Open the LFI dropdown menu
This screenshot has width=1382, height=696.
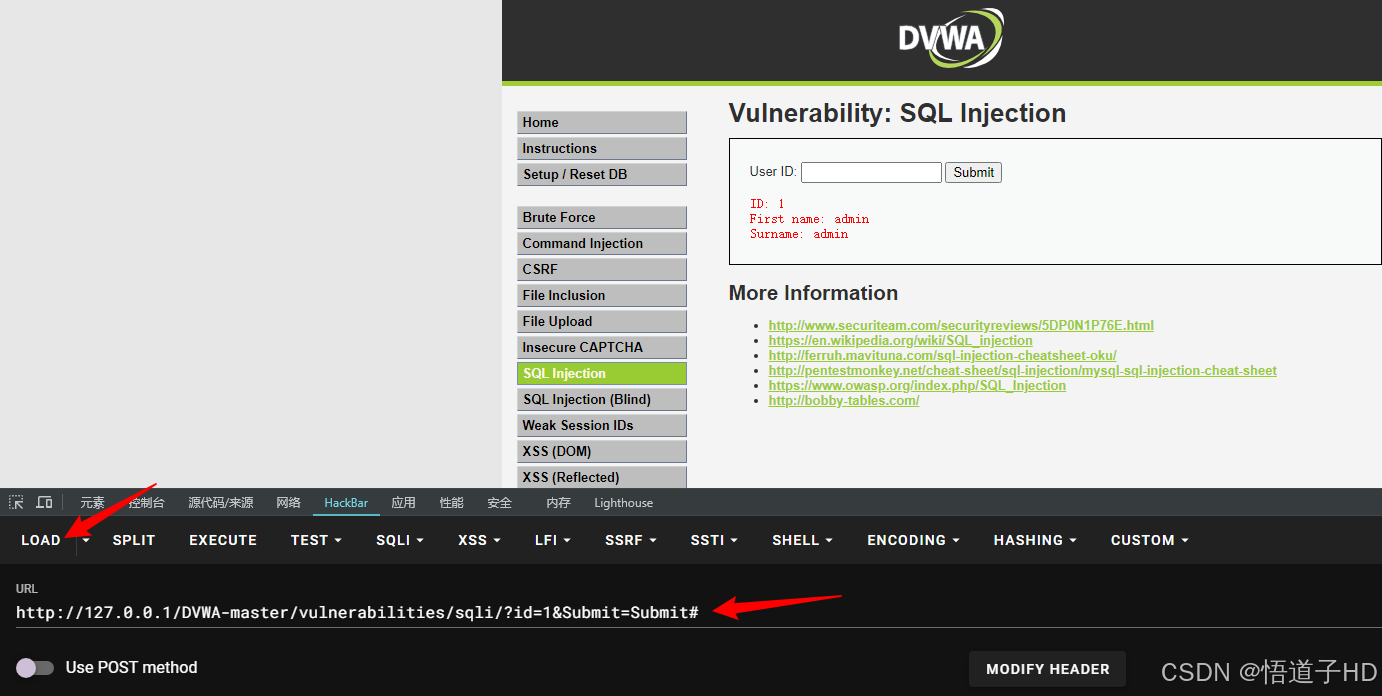552,540
